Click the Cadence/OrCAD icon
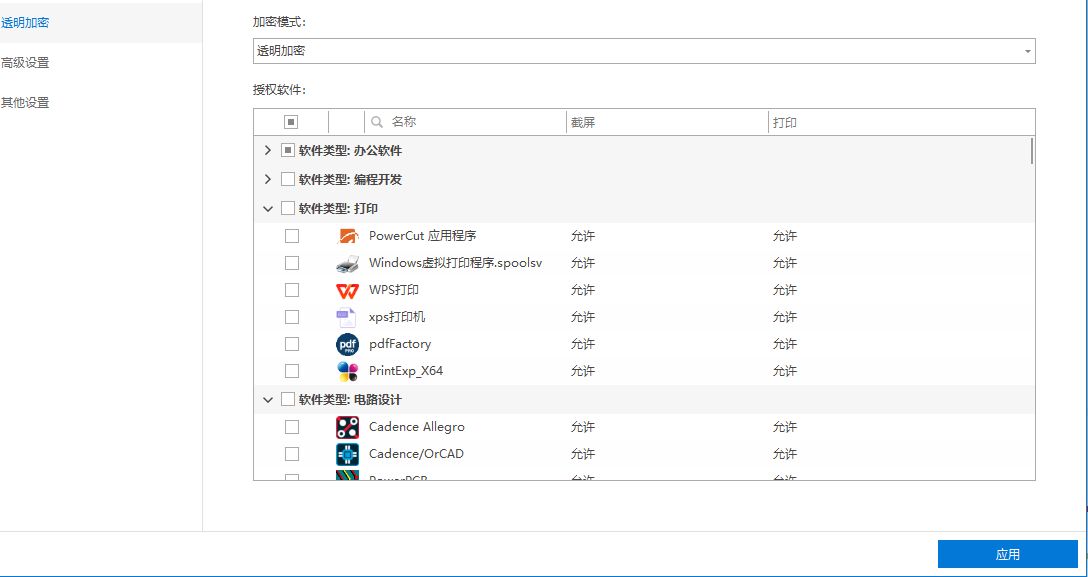This screenshot has width=1088, height=577. click(x=347, y=454)
